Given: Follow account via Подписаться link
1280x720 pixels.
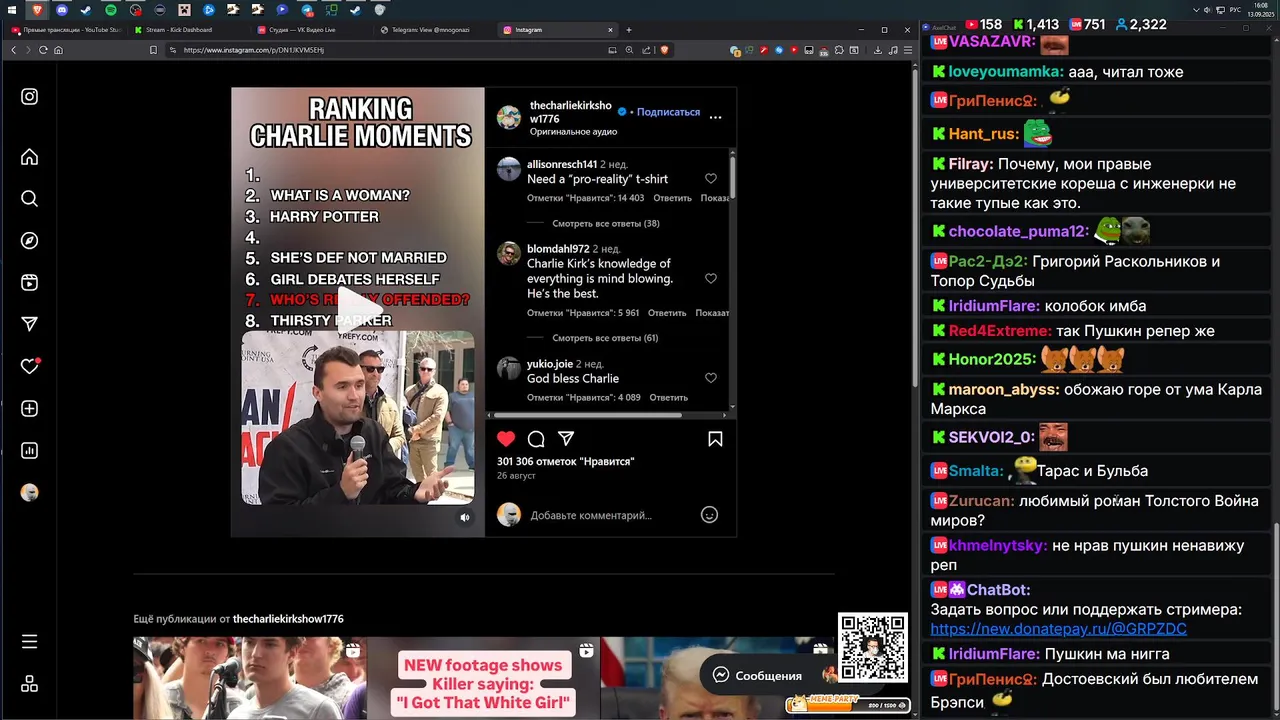Looking at the screenshot, I should (x=668, y=112).
